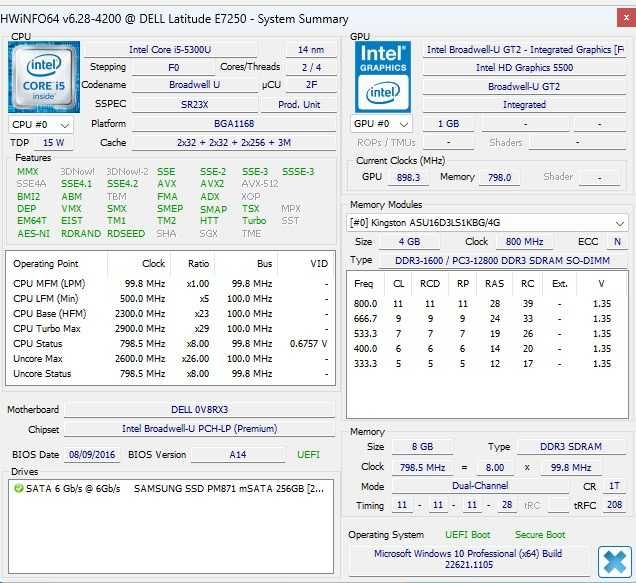This screenshot has height=583, width=636.
Task: Click the grayed AVX-512 feature label
Action: click(260, 184)
